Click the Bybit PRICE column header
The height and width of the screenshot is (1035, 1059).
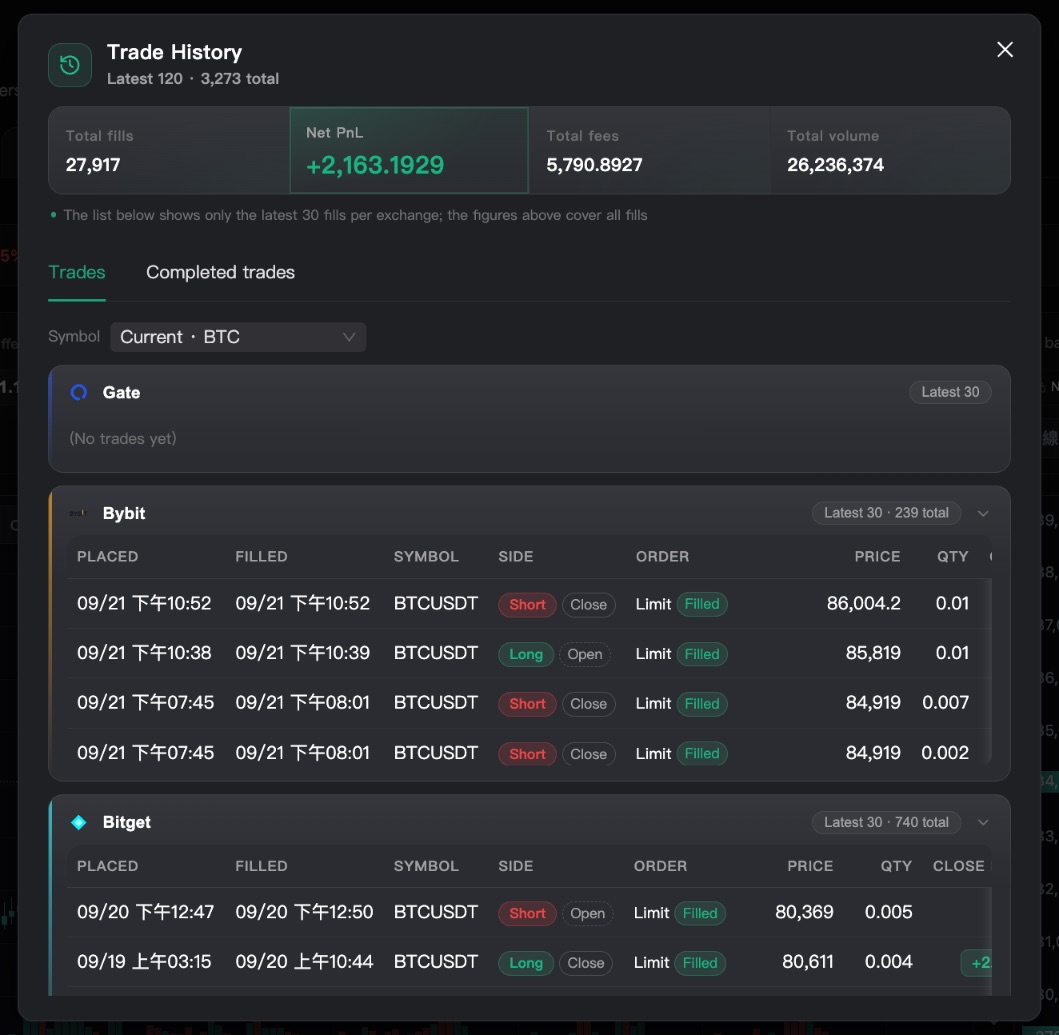877,557
